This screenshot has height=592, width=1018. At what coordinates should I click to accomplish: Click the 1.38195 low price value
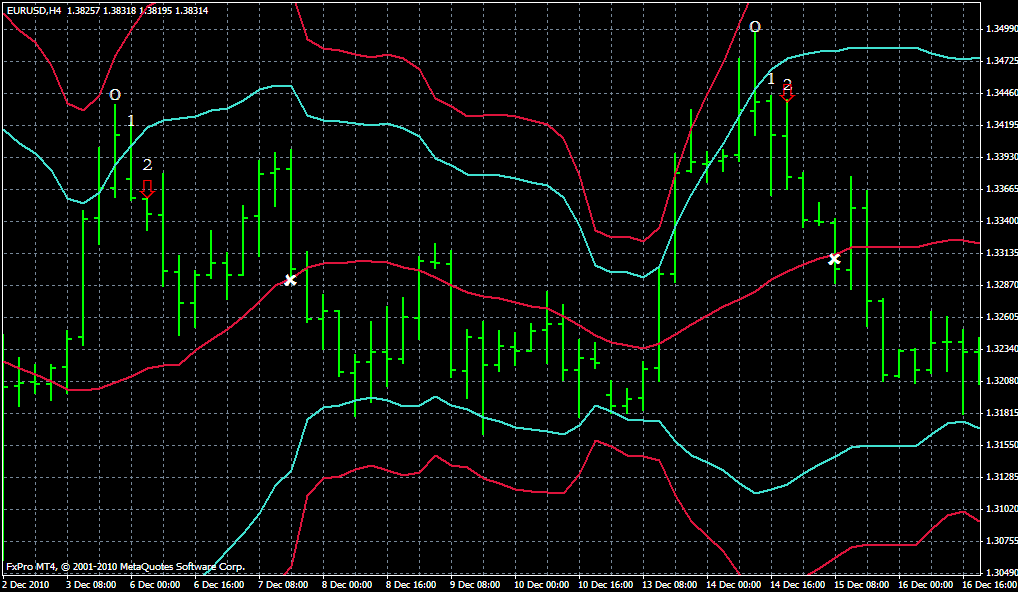click(156, 10)
